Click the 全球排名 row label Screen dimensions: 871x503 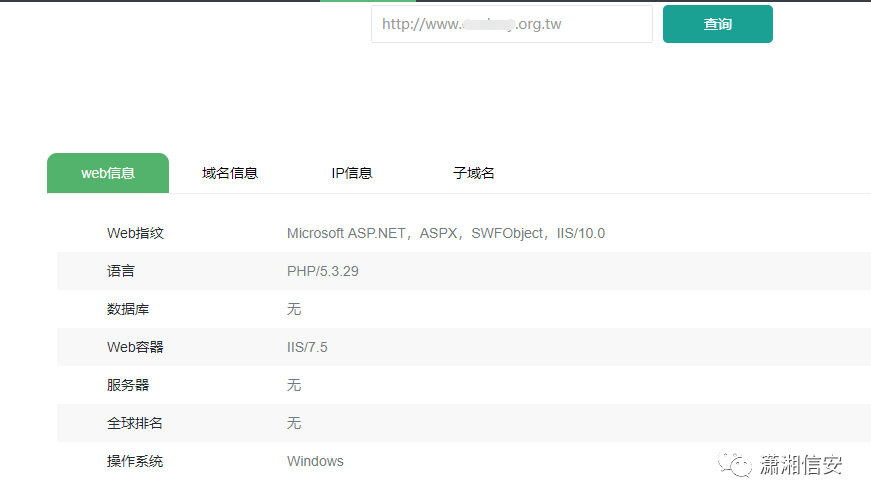click(135, 423)
